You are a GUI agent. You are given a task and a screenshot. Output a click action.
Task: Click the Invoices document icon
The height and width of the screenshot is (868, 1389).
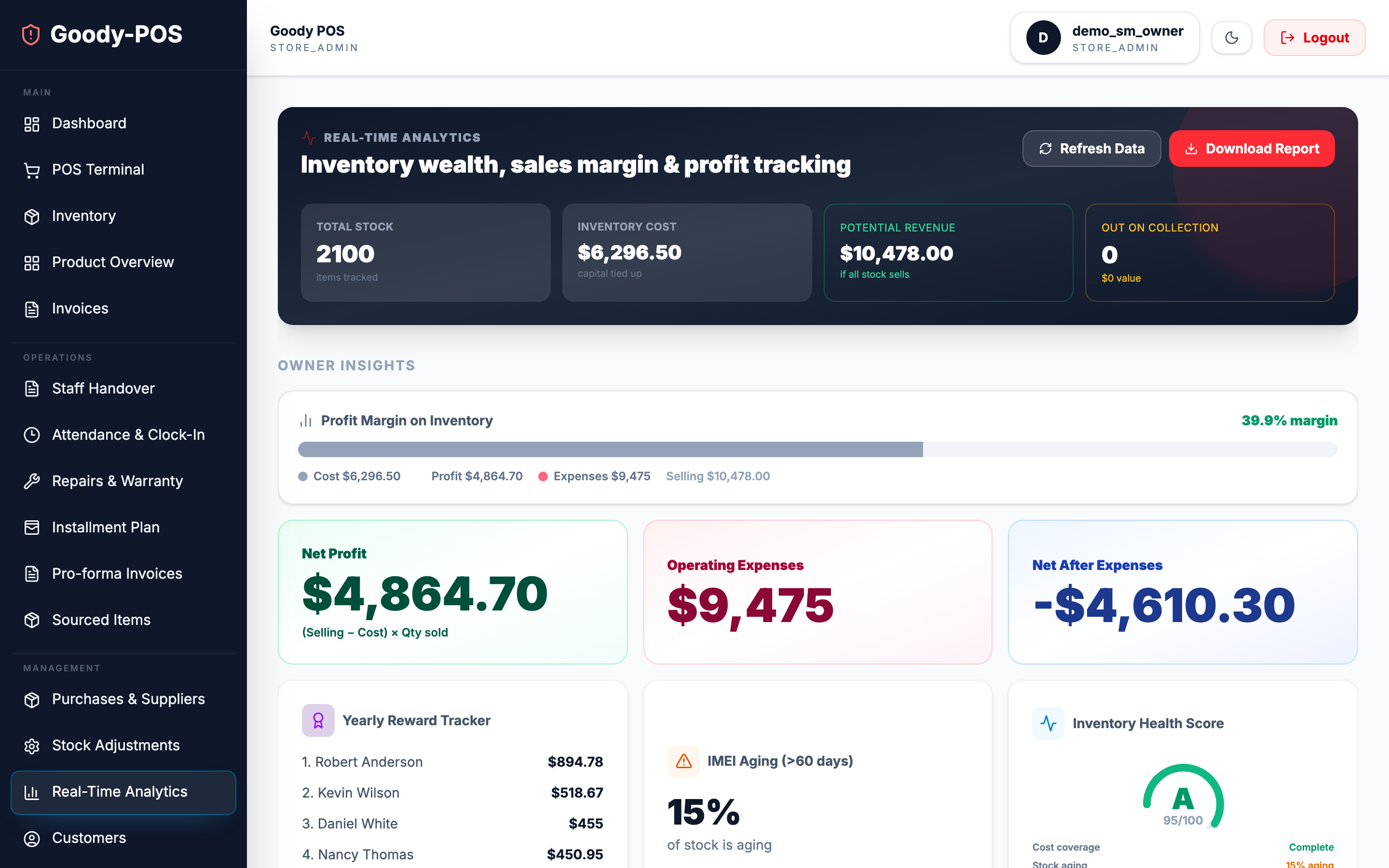[31, 308]
